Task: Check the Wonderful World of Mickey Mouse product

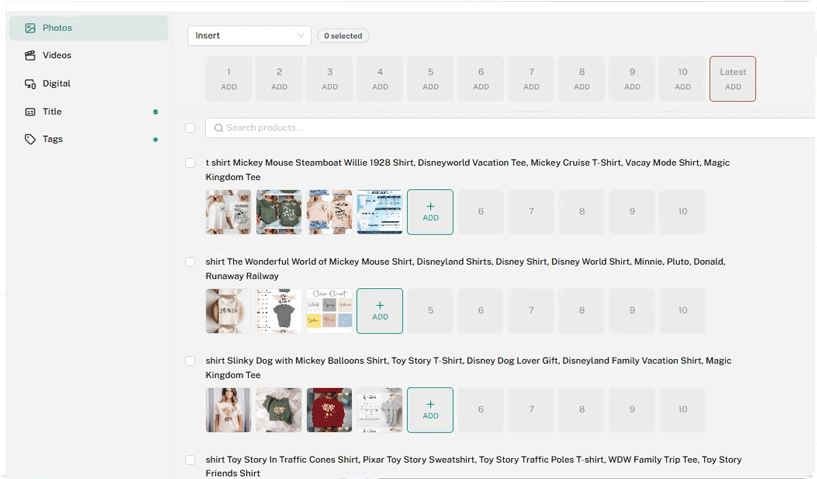Action: click(190, 262)
